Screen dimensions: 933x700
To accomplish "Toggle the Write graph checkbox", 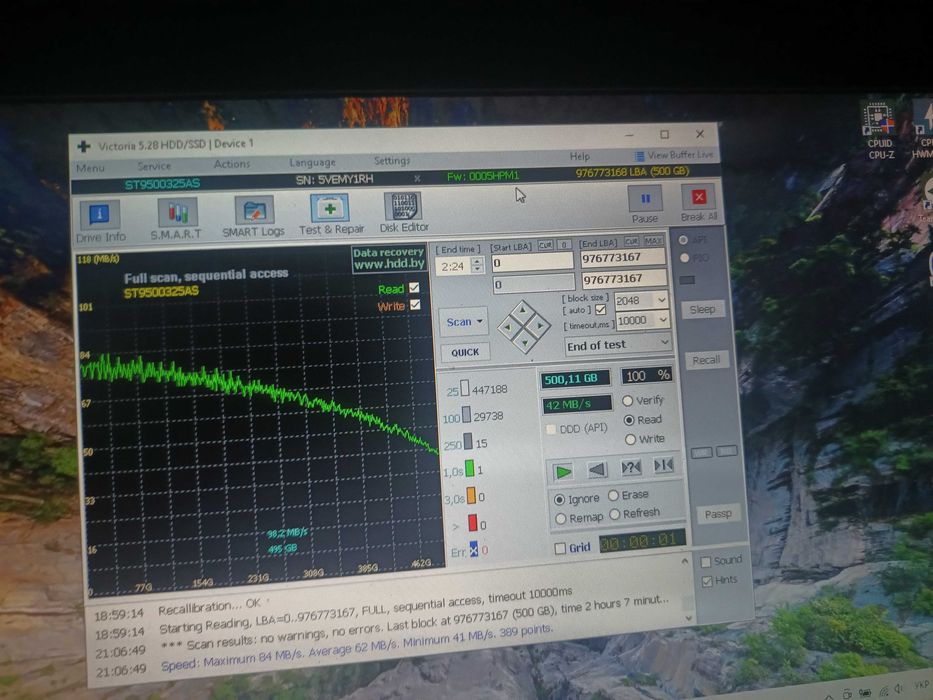I will pos(415,305).
